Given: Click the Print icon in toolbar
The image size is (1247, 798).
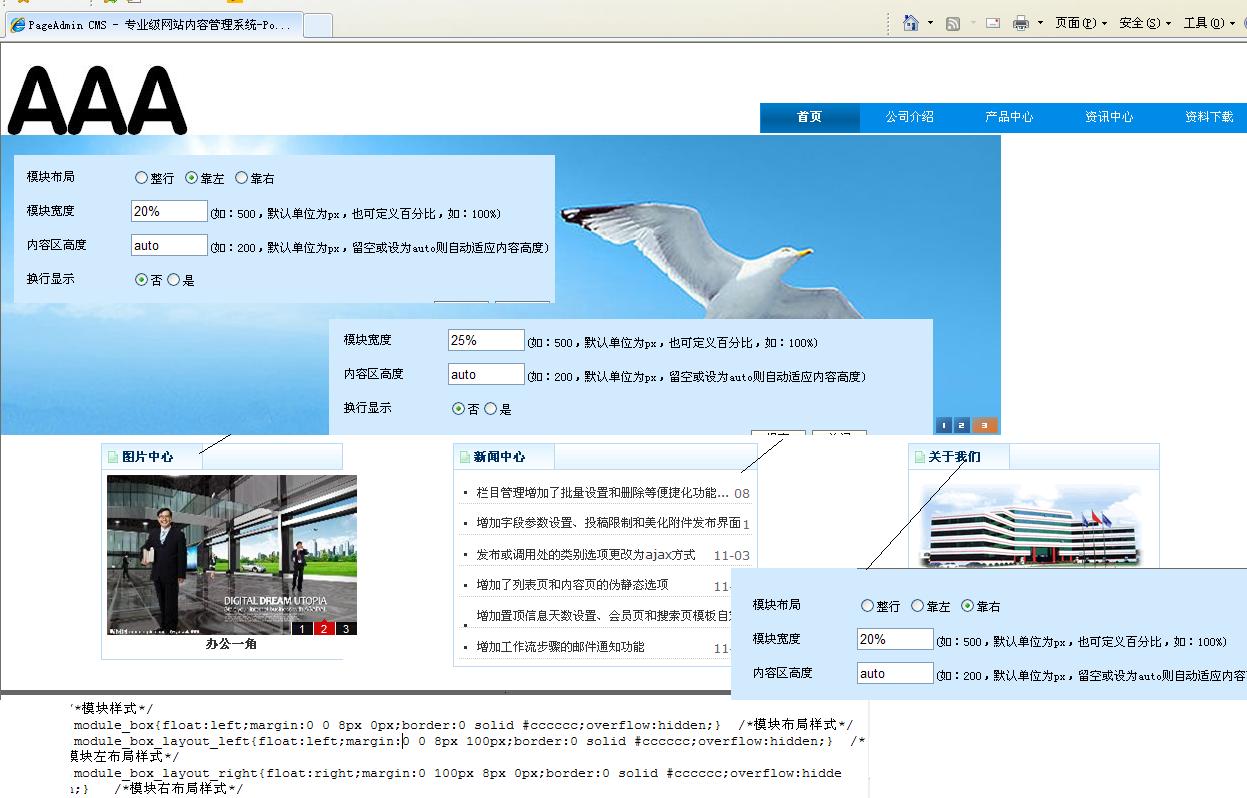Looking at the screenshot, I should 1021,23.
